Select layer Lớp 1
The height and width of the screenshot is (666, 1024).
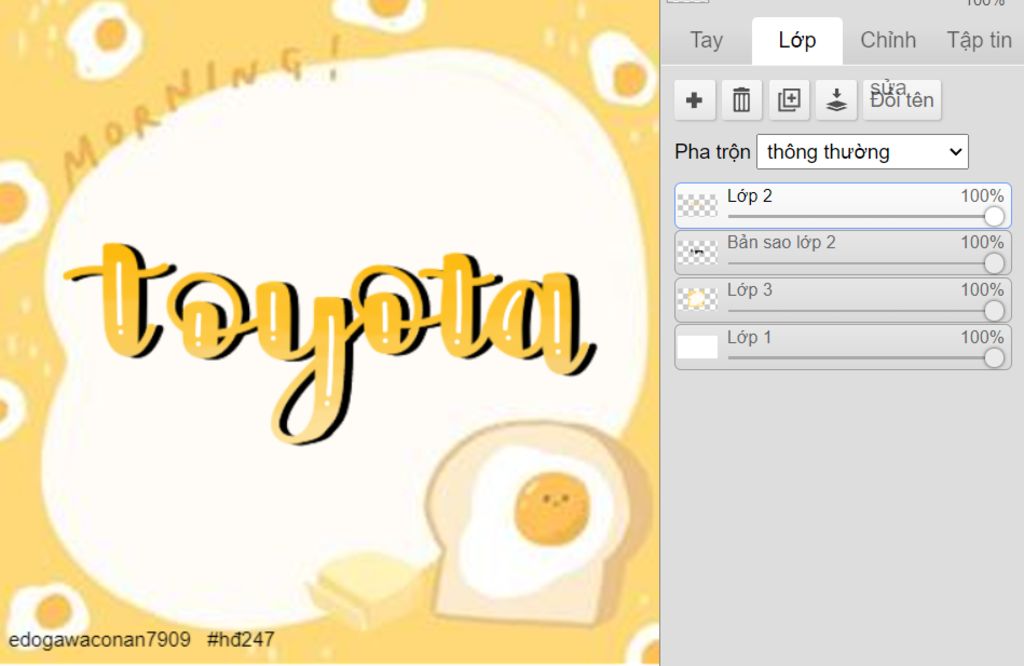(x=843, y=347)
